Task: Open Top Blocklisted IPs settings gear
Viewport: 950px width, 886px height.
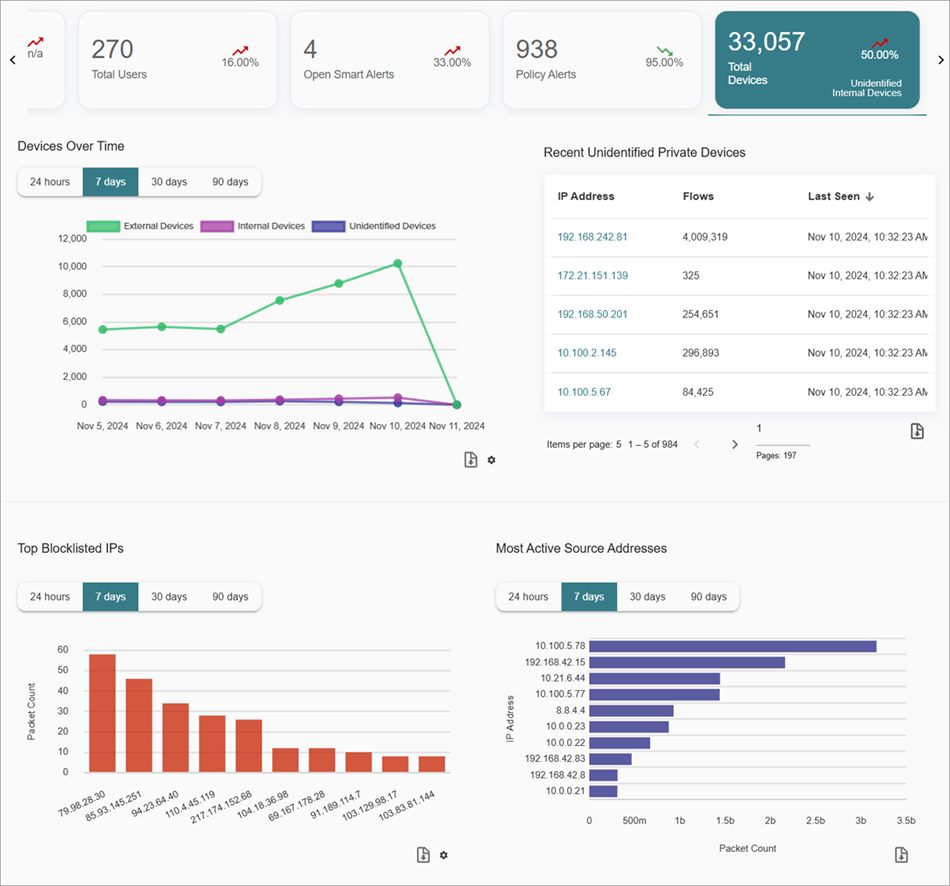Action: click(443, 855)
